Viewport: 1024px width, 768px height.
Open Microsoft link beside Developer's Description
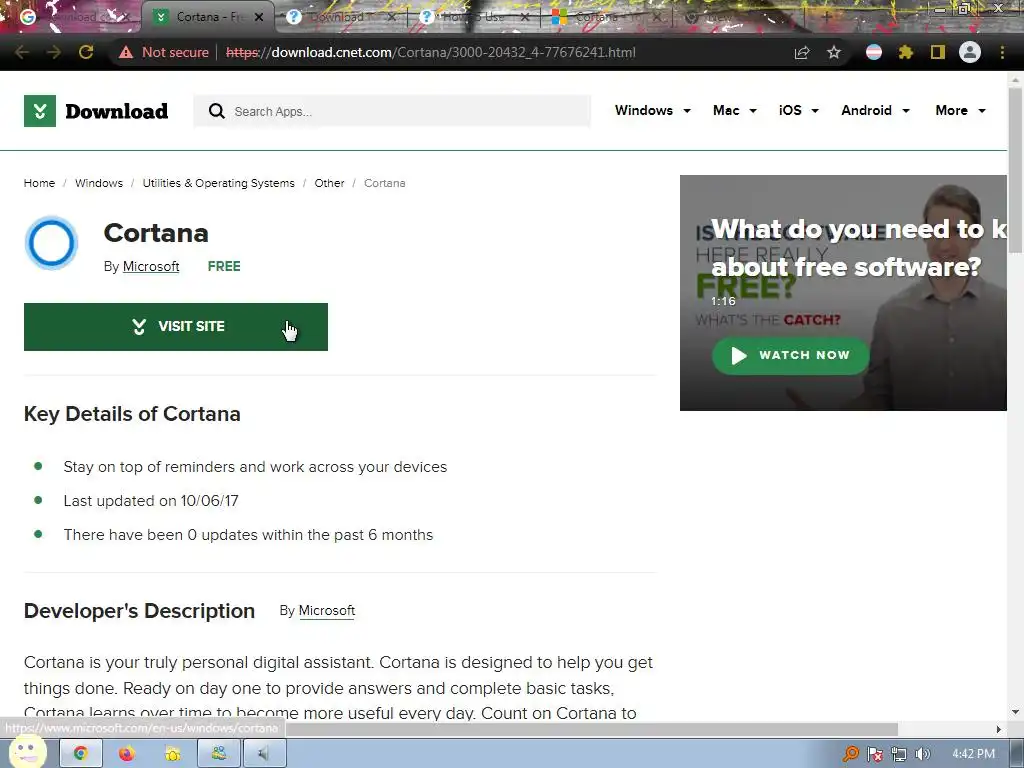(x=327, y=611)
